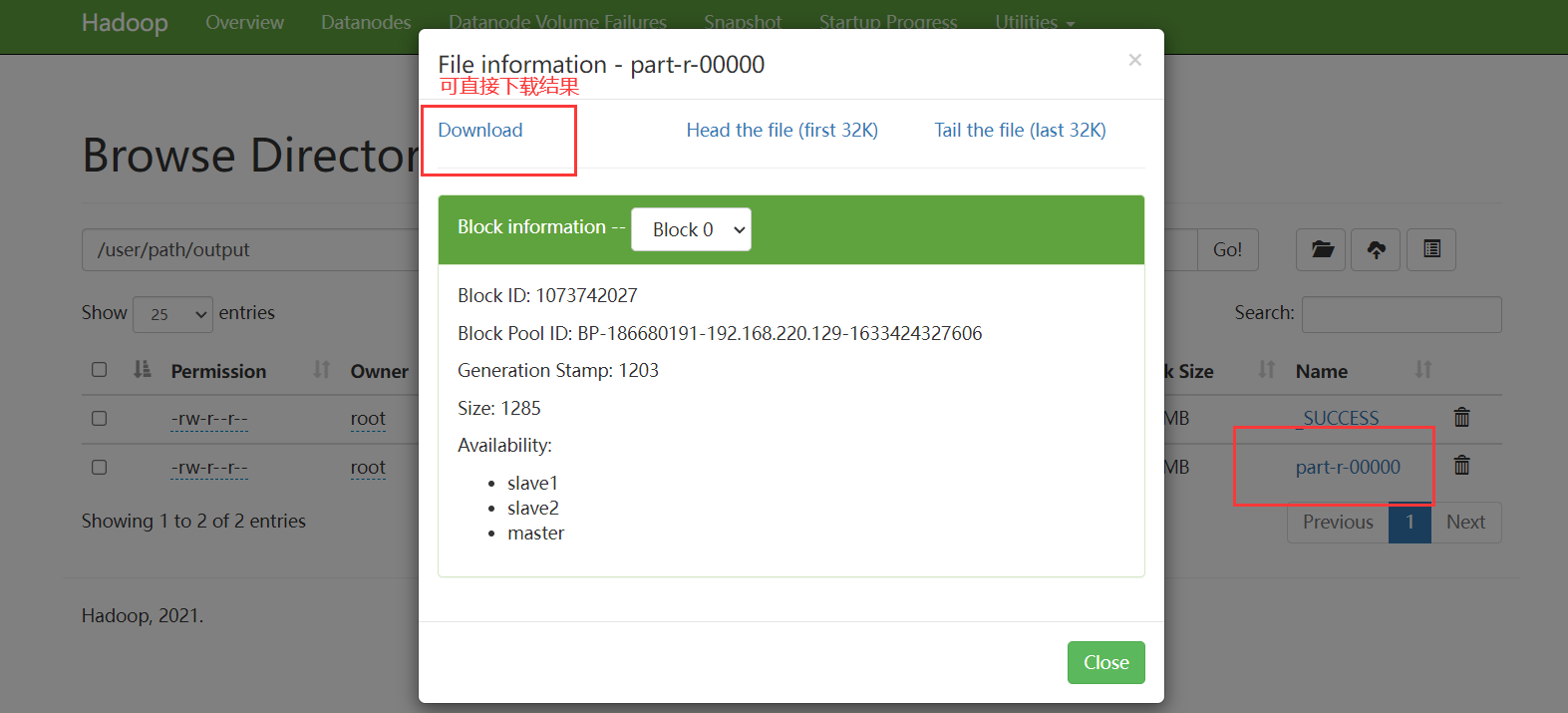Open the Block 0 selection dropdown
Viewport: 1568px width, 713px height.
click(691, 229)
